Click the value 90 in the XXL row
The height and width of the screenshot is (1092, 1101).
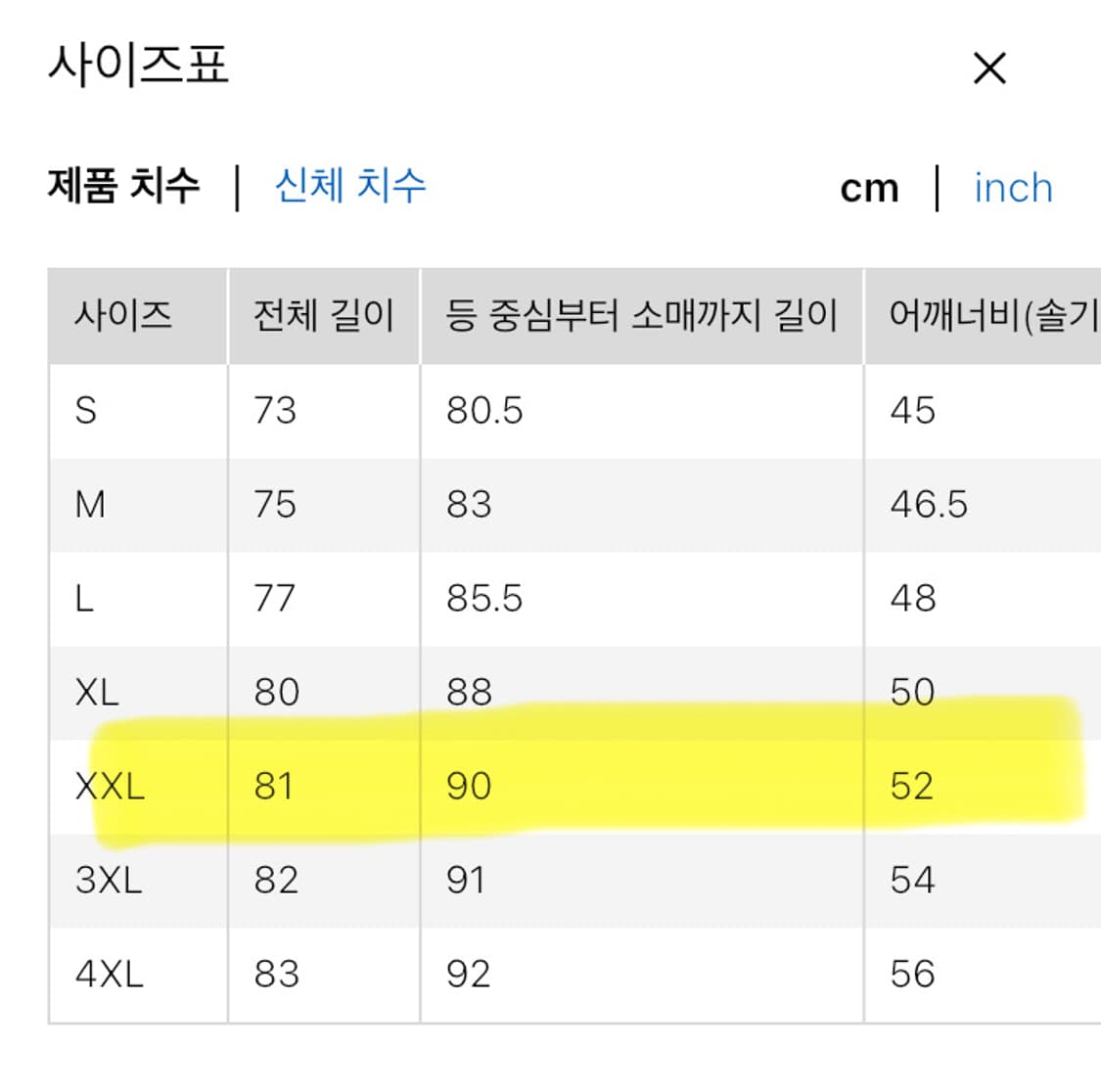471,786
